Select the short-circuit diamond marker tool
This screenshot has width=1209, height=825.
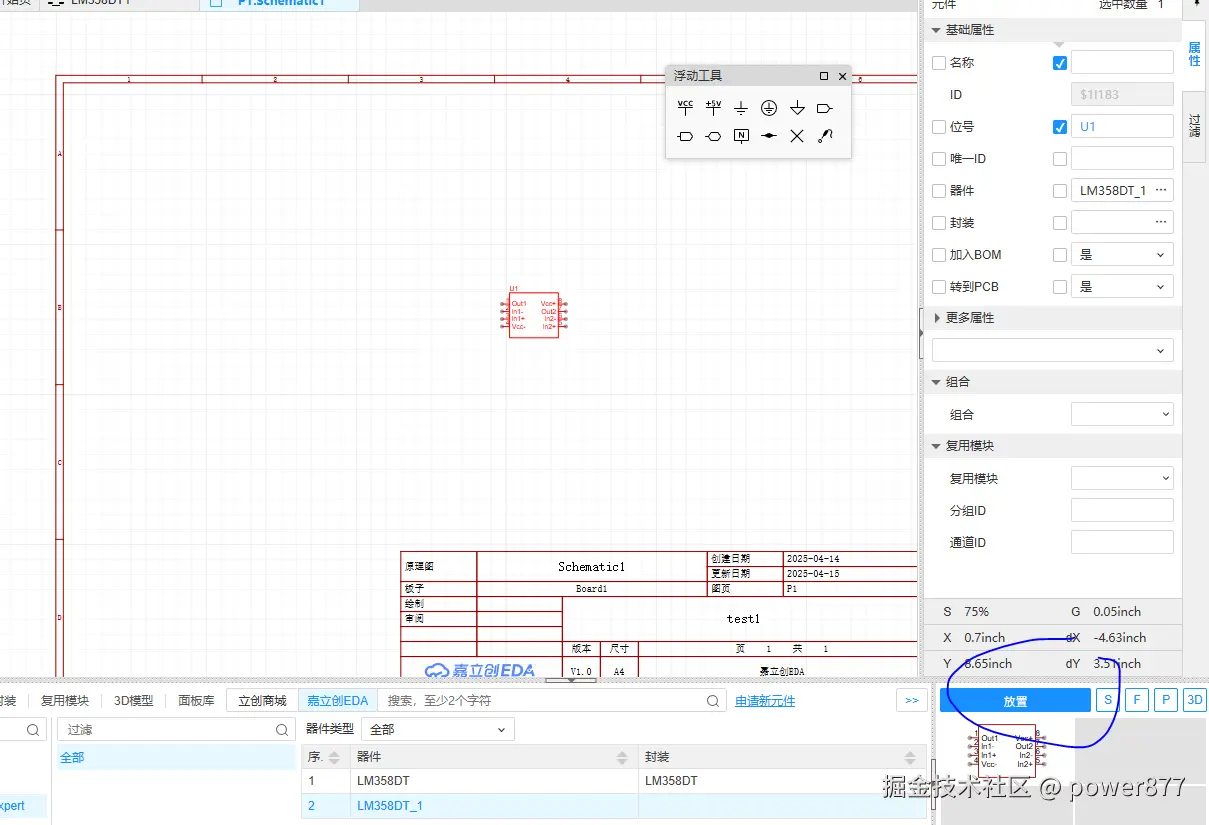click(769, 136)
